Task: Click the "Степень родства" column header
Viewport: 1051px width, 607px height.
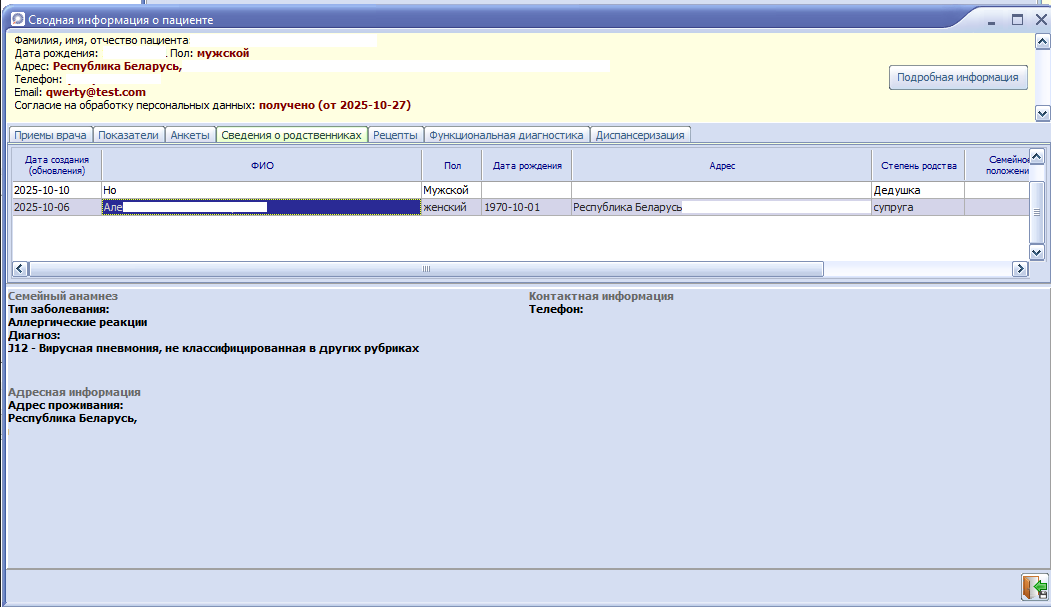Action: click(x=919, y=165)
